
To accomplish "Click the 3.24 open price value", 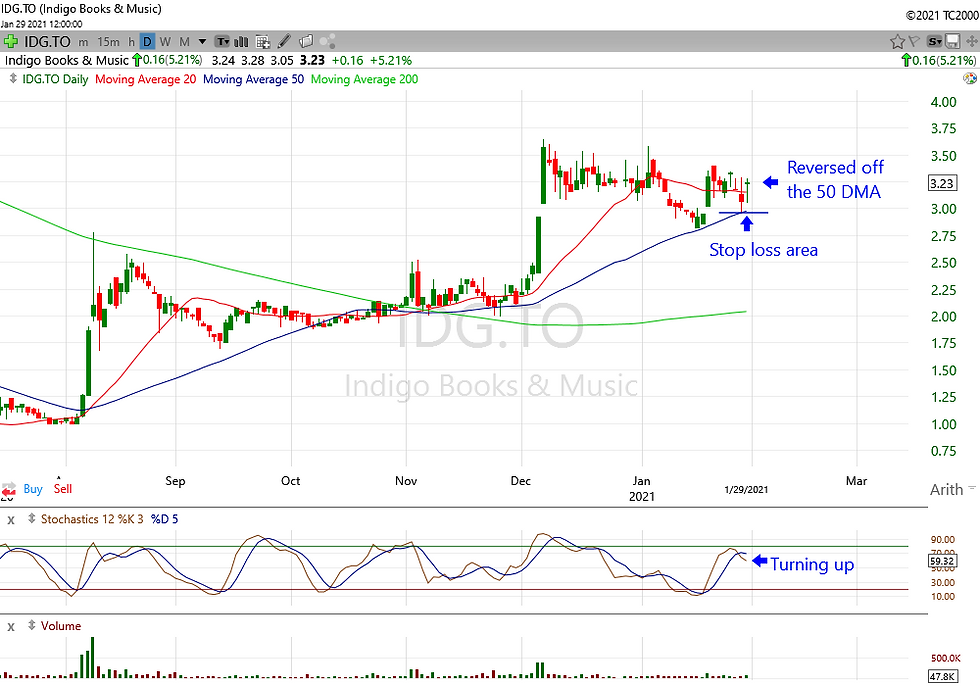I will pos(223,61).
